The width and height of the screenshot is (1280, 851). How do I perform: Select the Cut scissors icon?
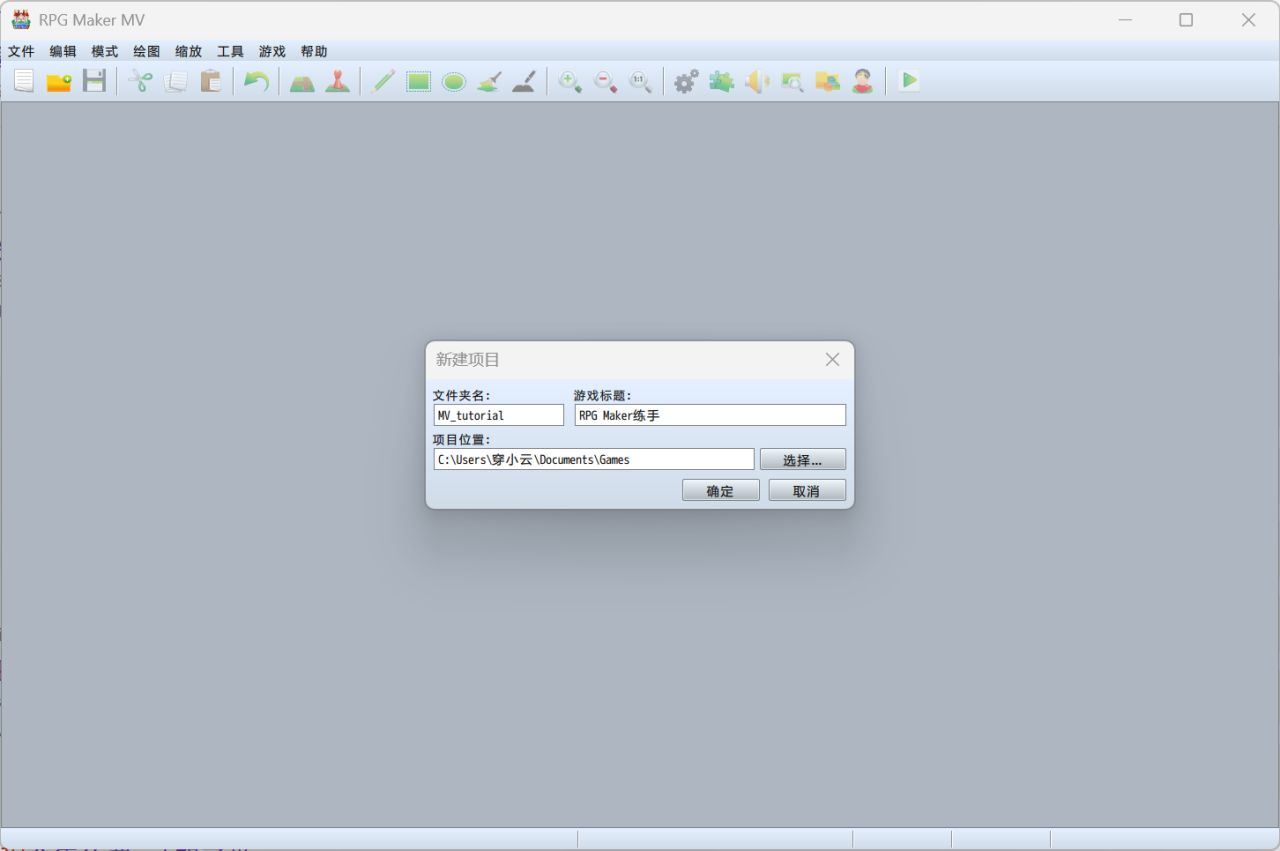point(140,81)
